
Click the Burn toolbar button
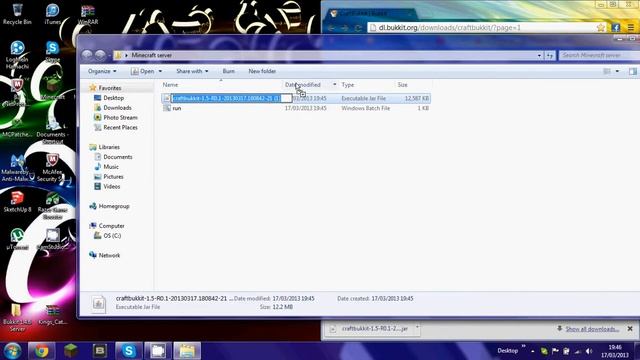229,71
